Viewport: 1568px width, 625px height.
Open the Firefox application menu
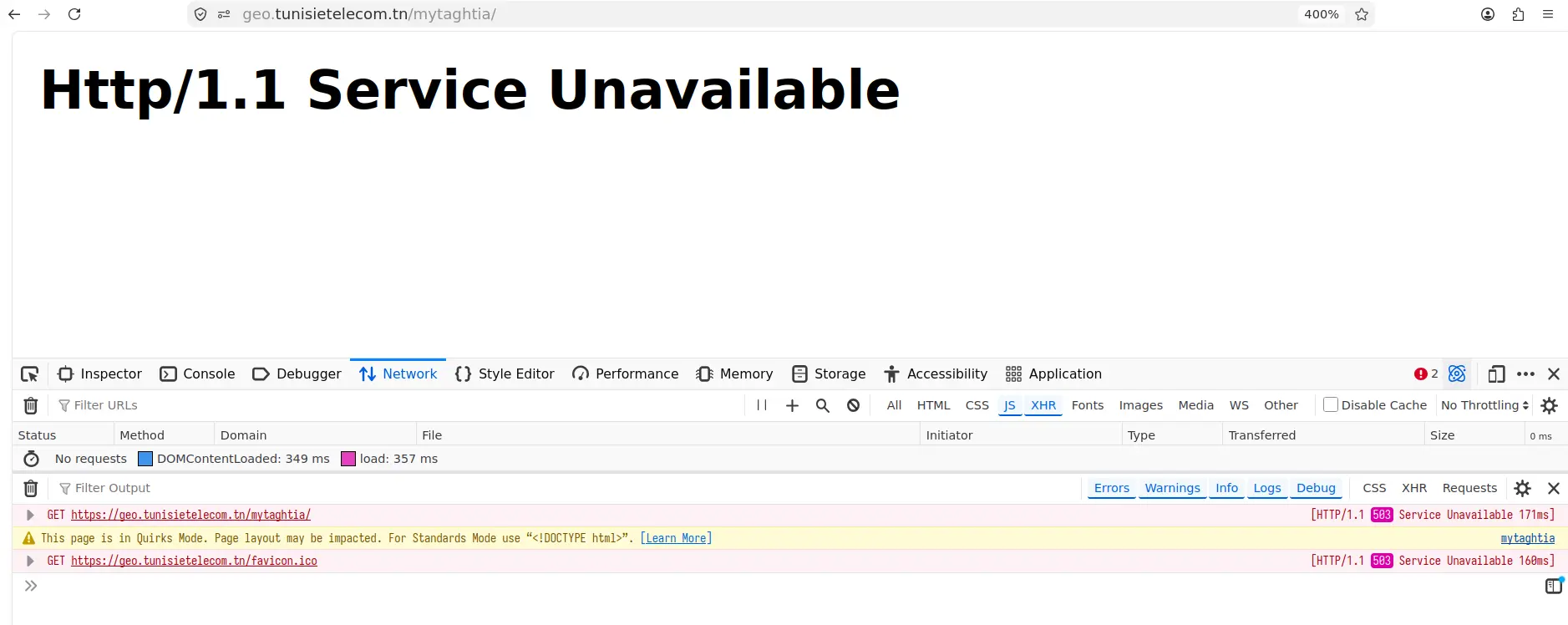(1548, 14)
